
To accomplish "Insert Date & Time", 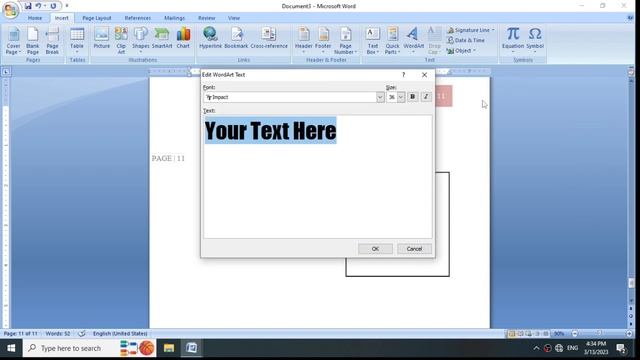I will tap(466, 40).
